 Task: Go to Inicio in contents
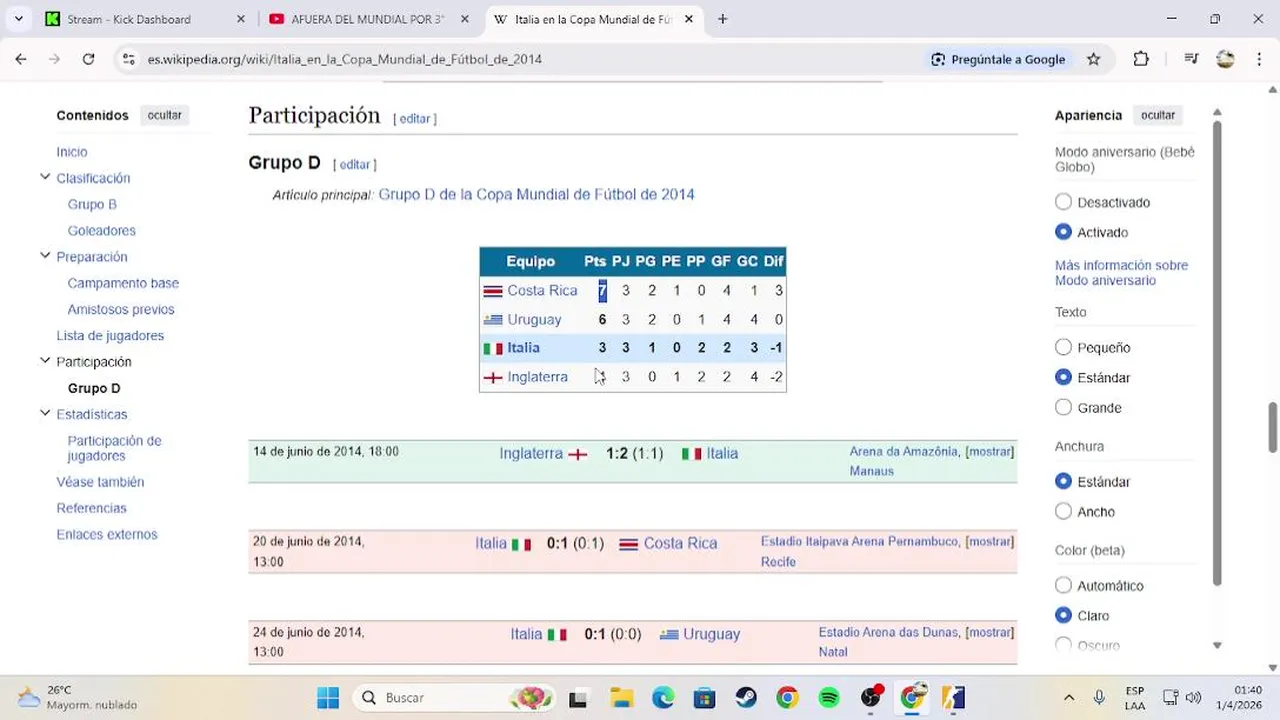pos(72,152)
